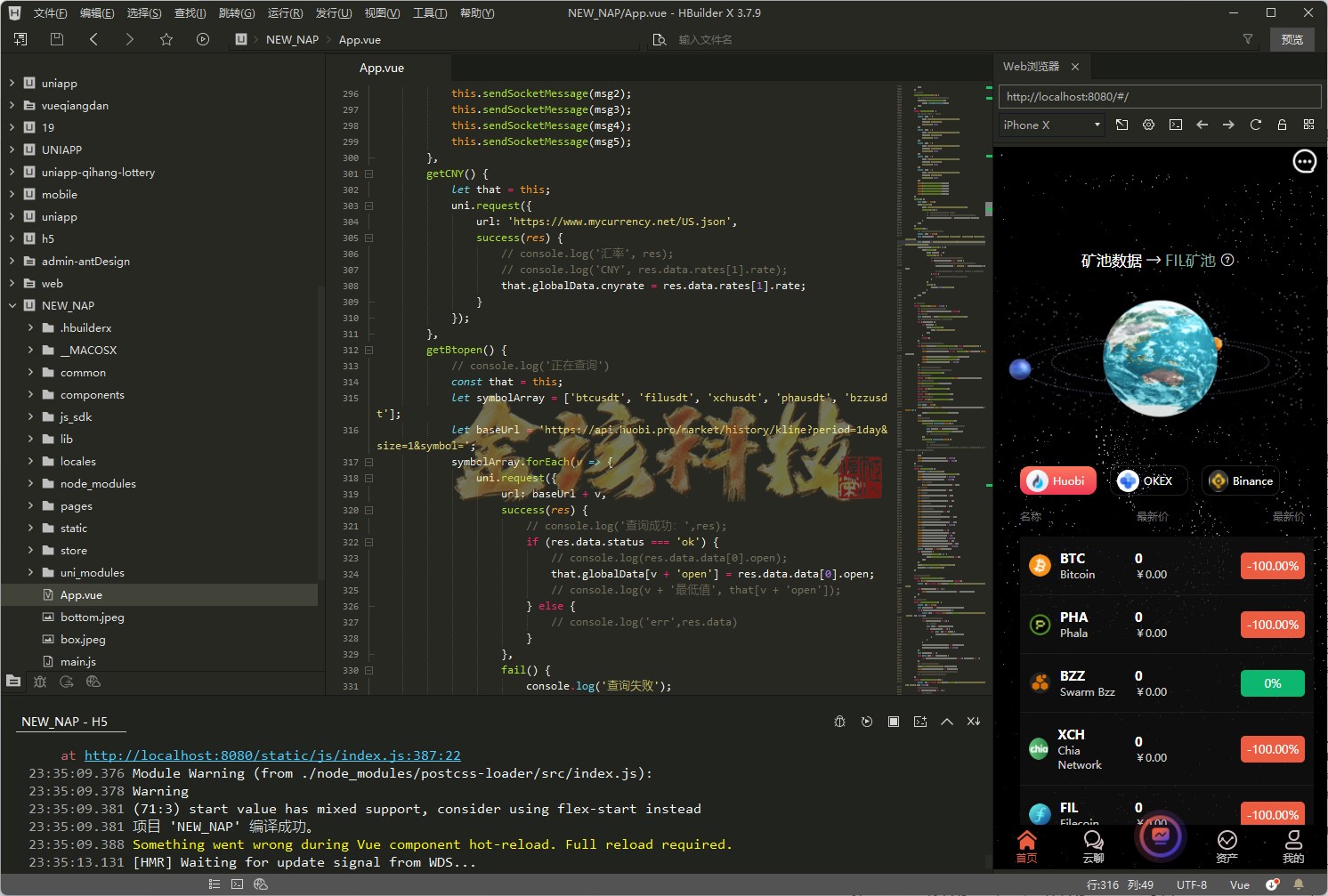
Task: Click the localhost index.js error link
Action: [272, 755]
